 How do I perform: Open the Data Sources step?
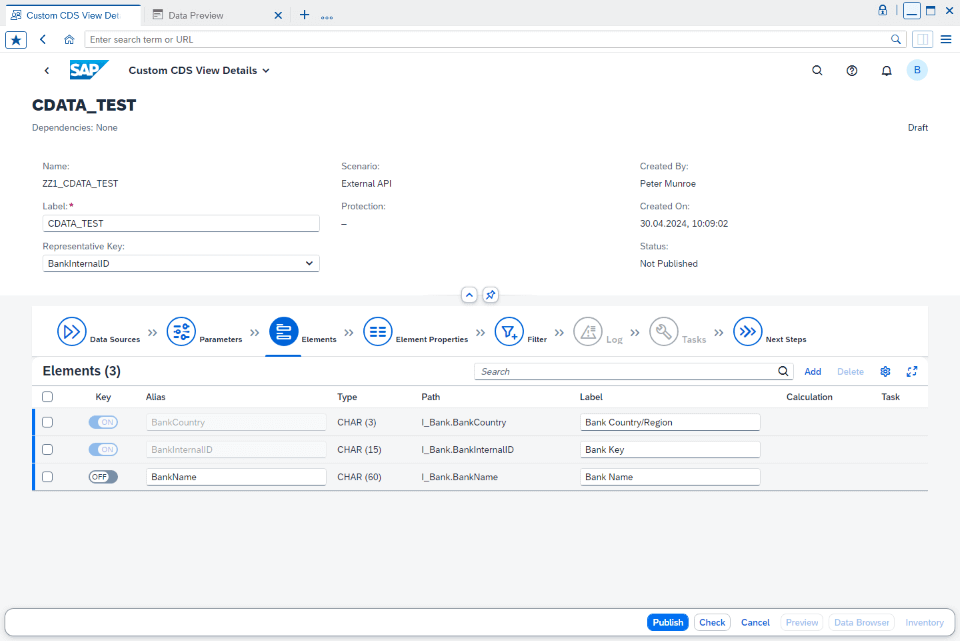pyautogui.click(x=71, y=331)
